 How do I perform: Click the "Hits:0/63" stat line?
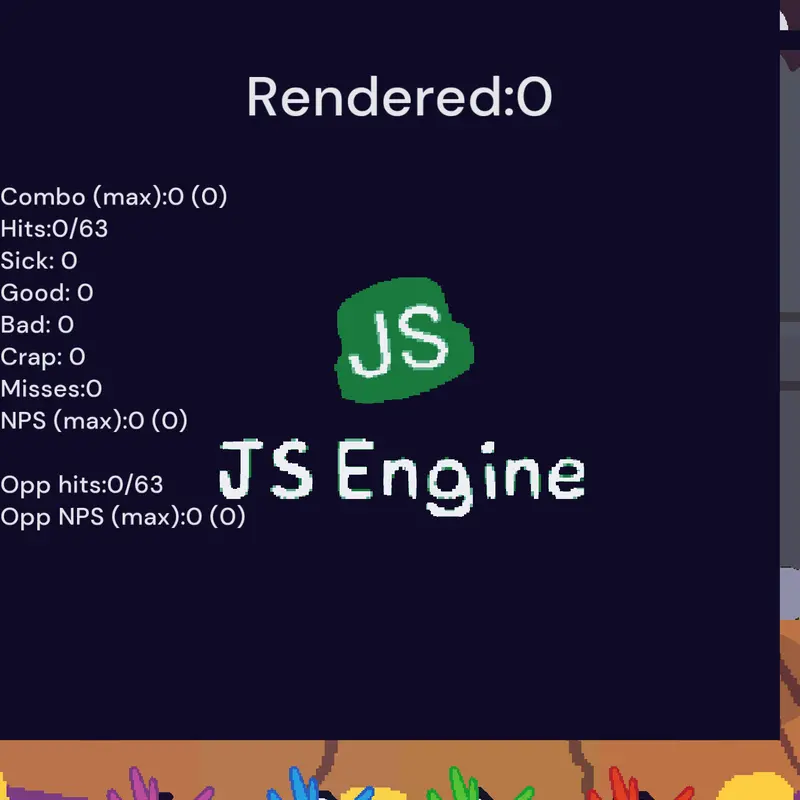point(54,229)
